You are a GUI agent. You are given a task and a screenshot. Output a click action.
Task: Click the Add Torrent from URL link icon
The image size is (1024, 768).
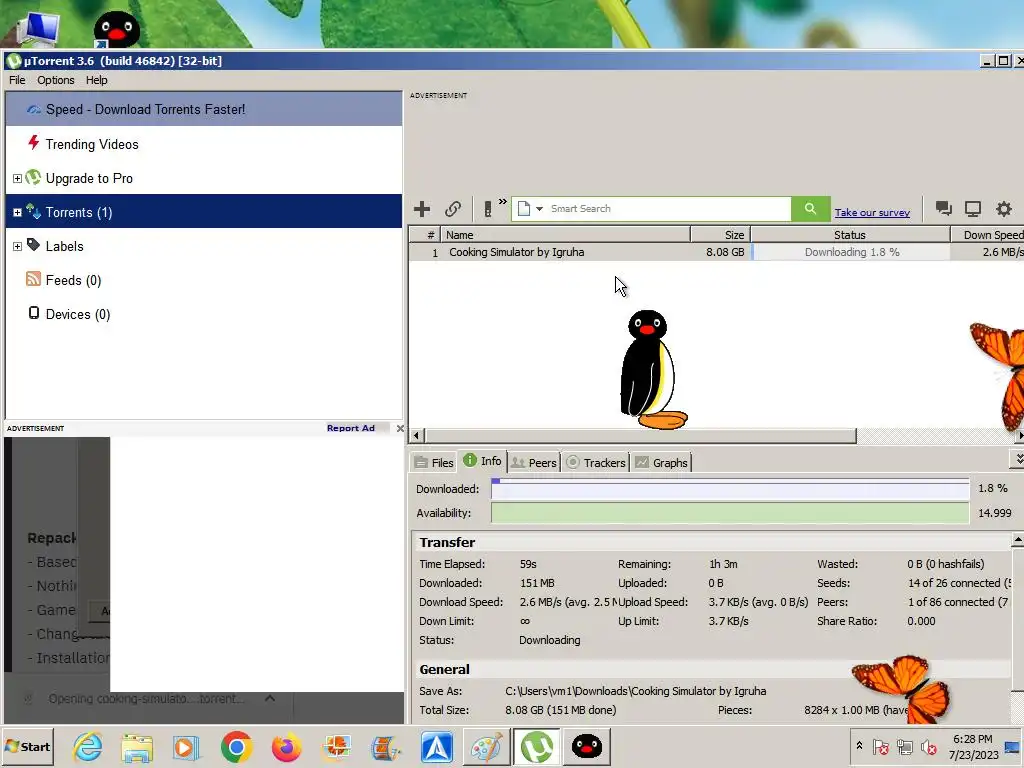[453, 209]
